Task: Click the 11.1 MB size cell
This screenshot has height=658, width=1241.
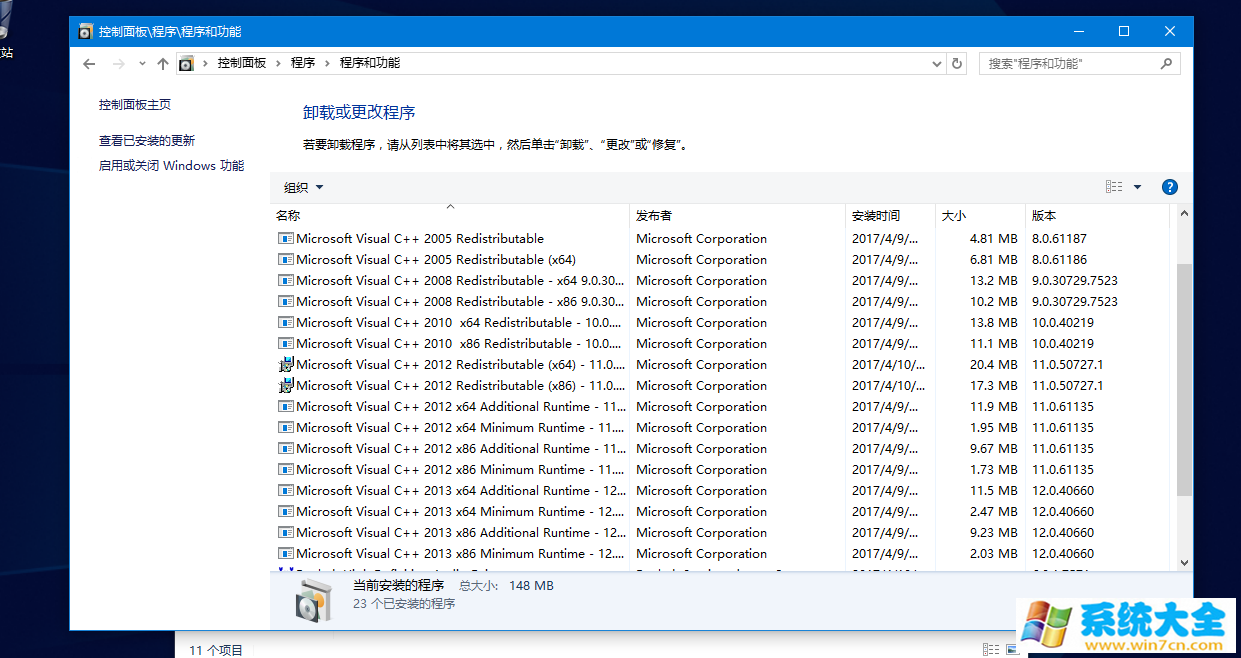Action: [x=994, y=344]
